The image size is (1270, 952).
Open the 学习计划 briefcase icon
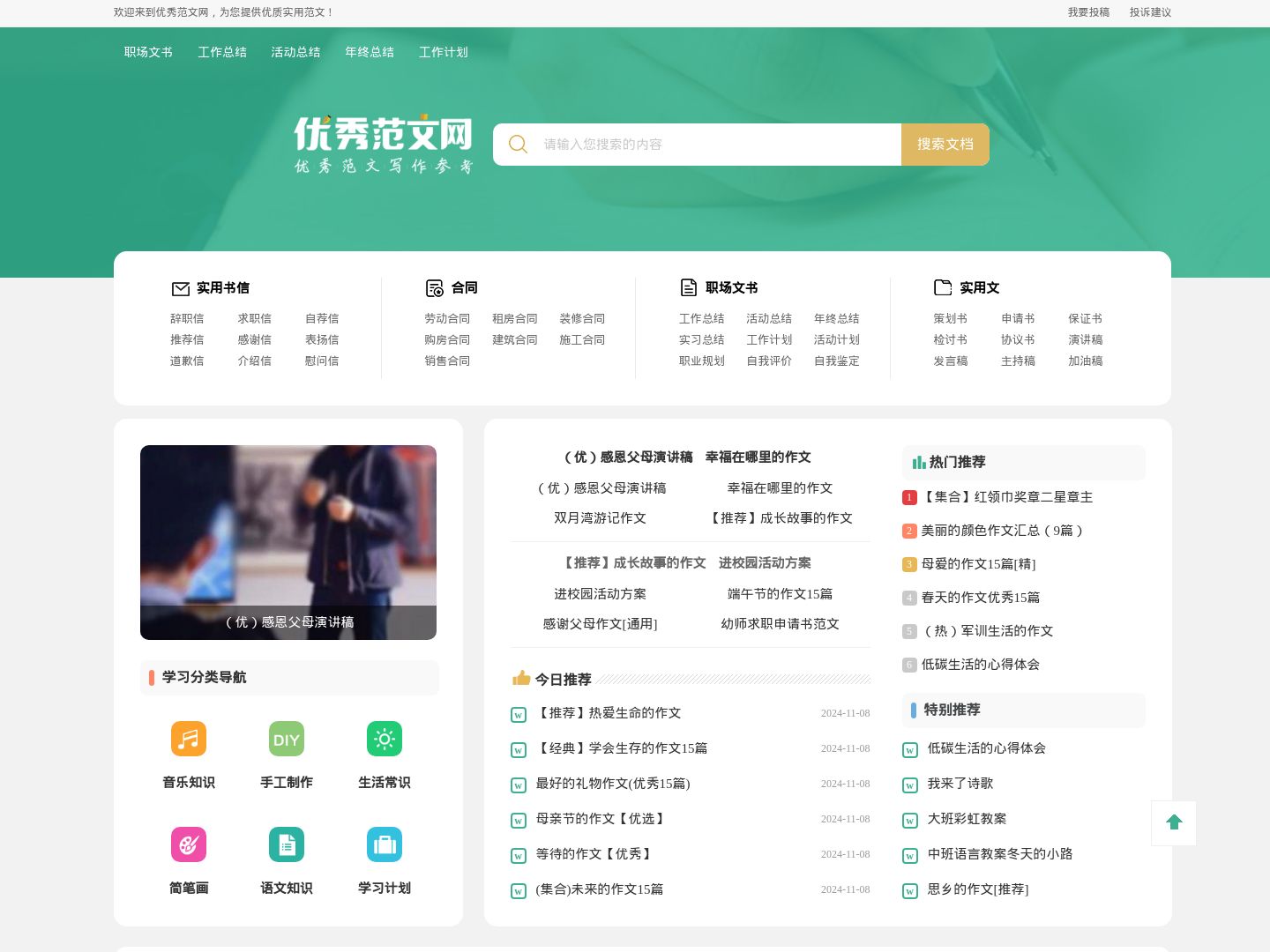[x=385, y=844]
